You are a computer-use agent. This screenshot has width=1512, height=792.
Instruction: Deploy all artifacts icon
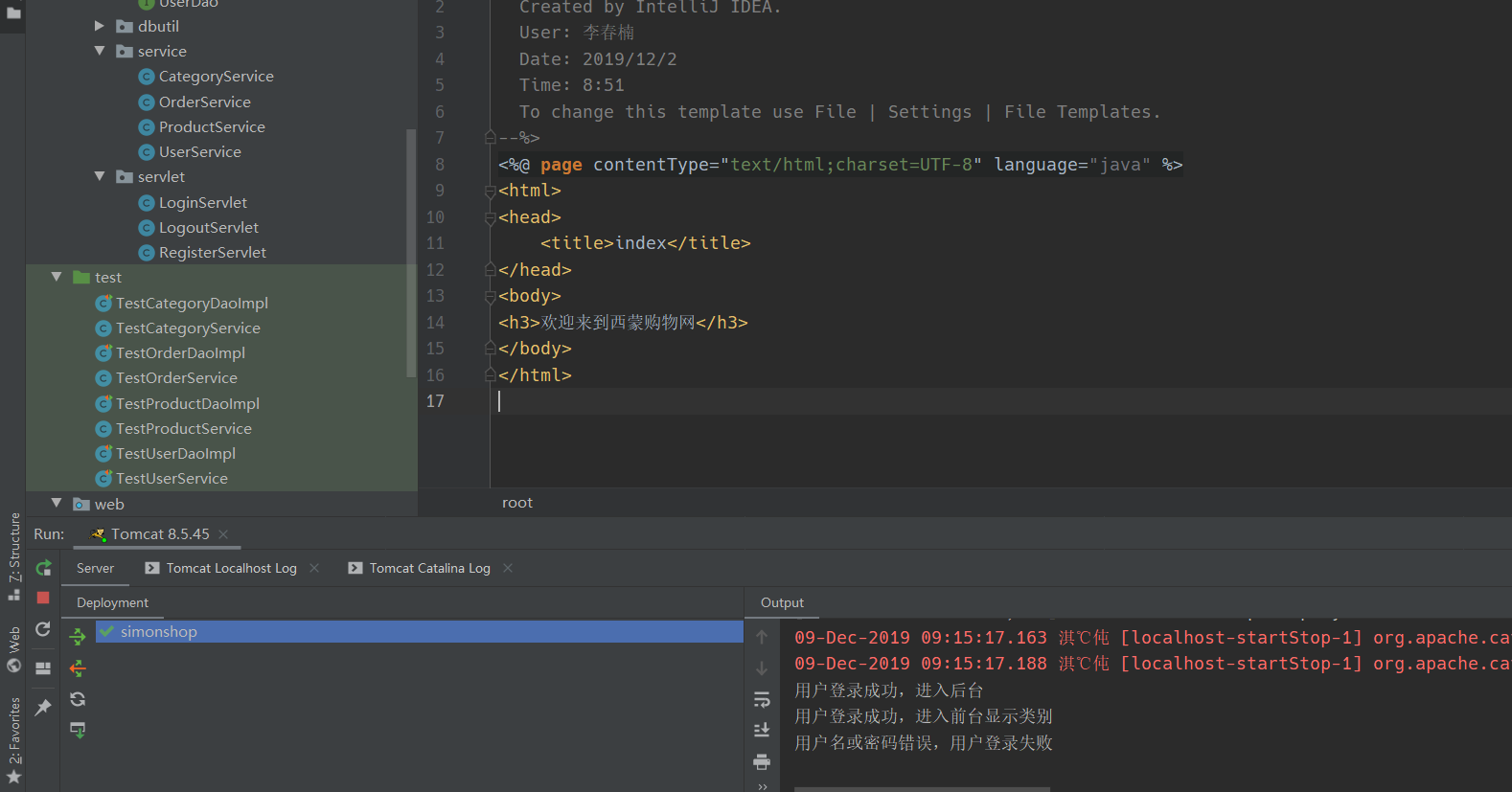click(78, 636)
